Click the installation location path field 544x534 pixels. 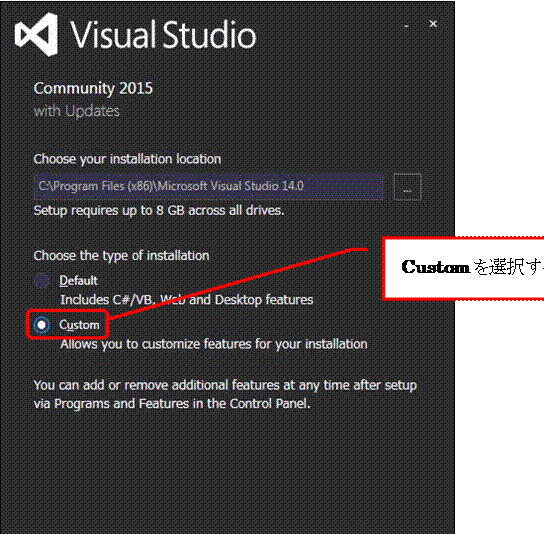click(x=209, y=186)
